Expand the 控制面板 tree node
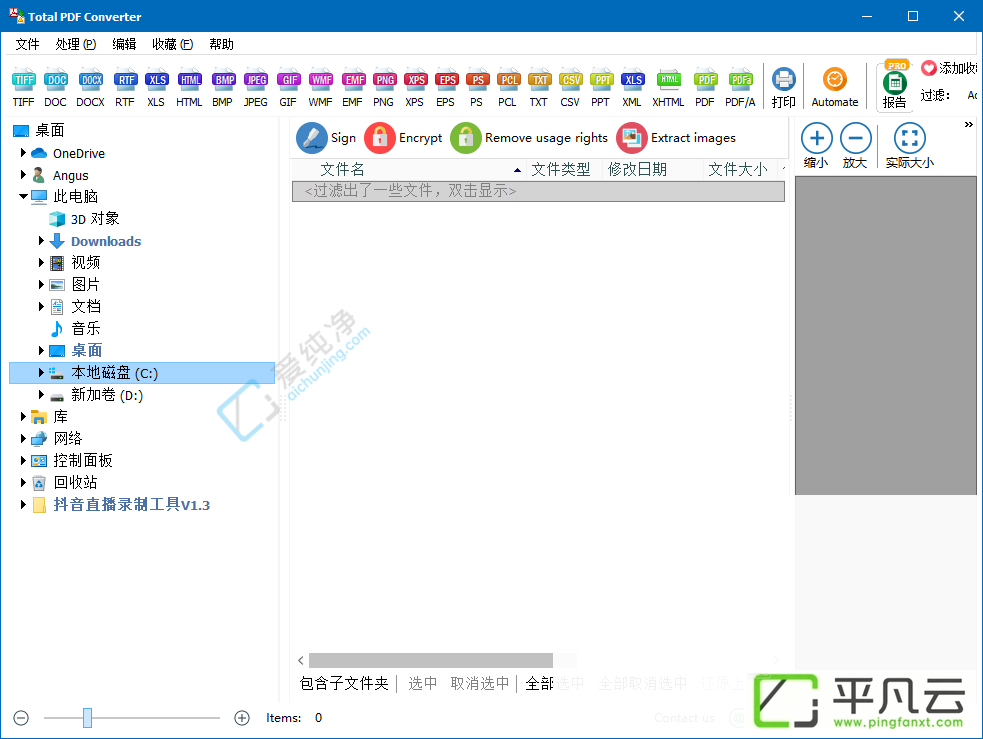Screen dimensions: 983x739 click(23, 460)
